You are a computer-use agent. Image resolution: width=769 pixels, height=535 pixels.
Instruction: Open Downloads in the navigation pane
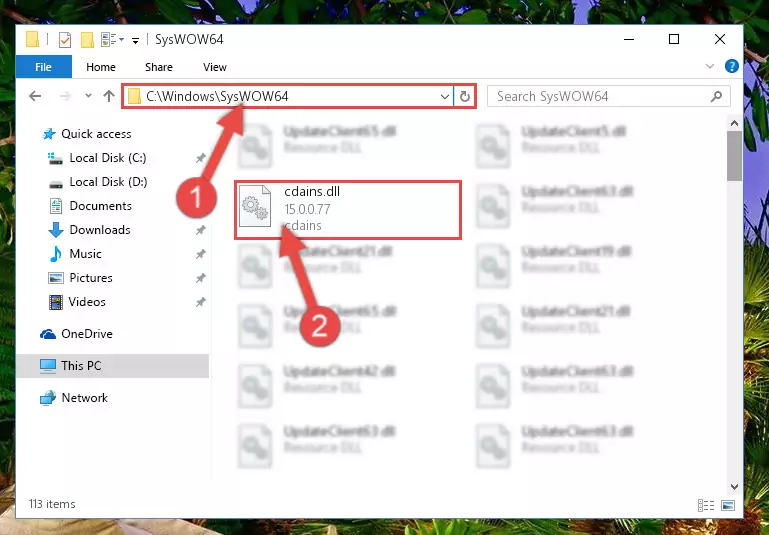point(100,230)
